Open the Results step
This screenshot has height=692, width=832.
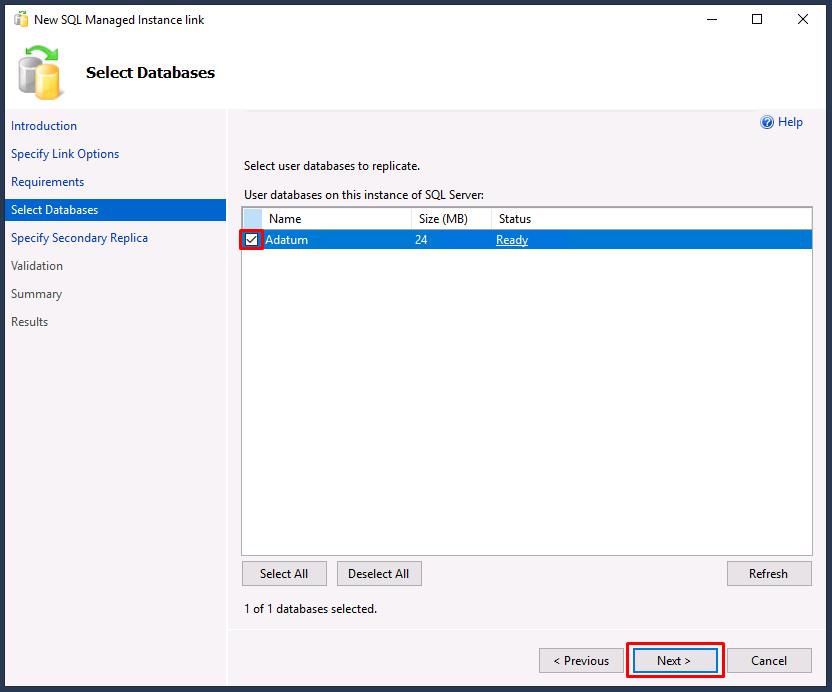[x=30, y=322]
